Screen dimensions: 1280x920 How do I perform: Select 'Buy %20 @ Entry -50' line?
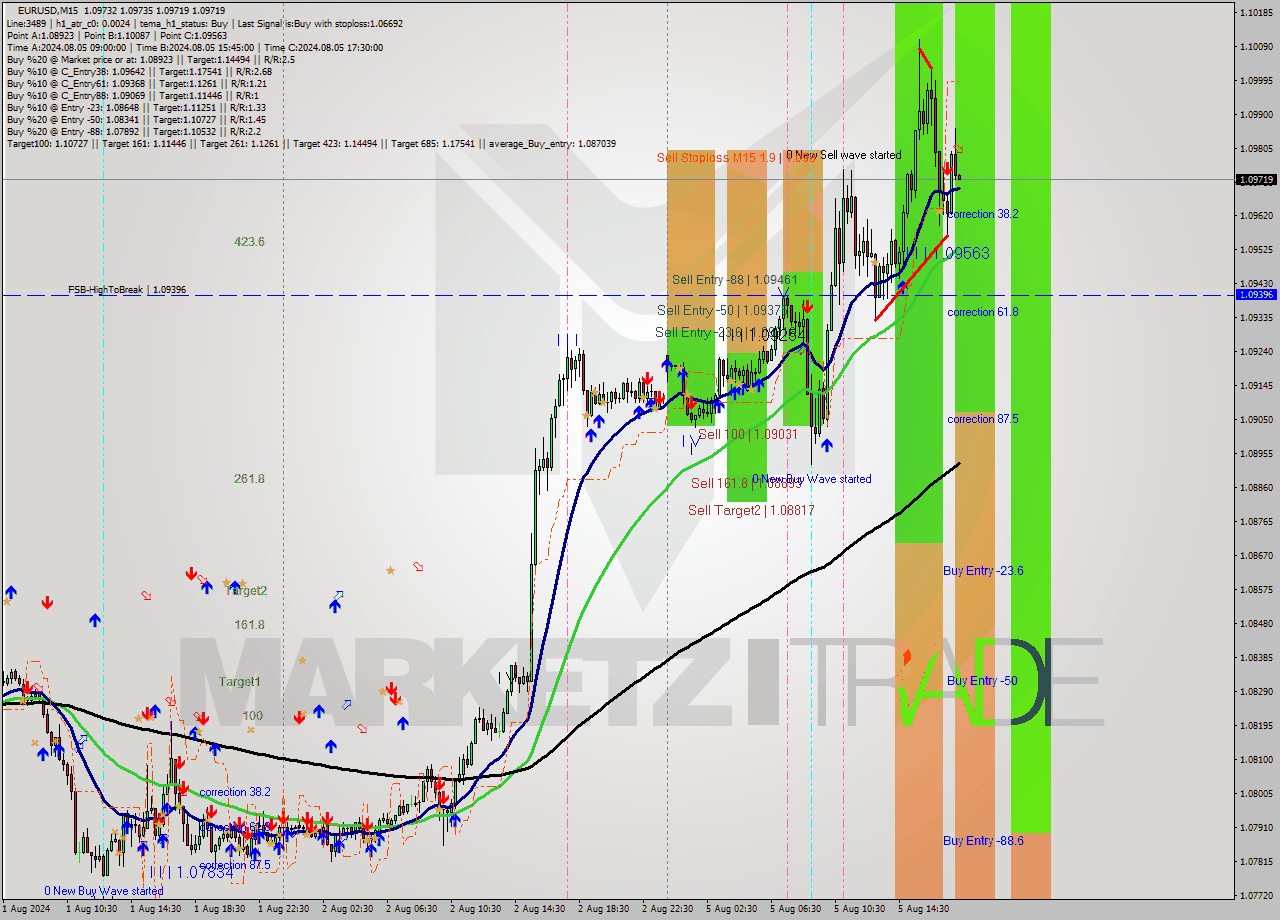[136, 119]
